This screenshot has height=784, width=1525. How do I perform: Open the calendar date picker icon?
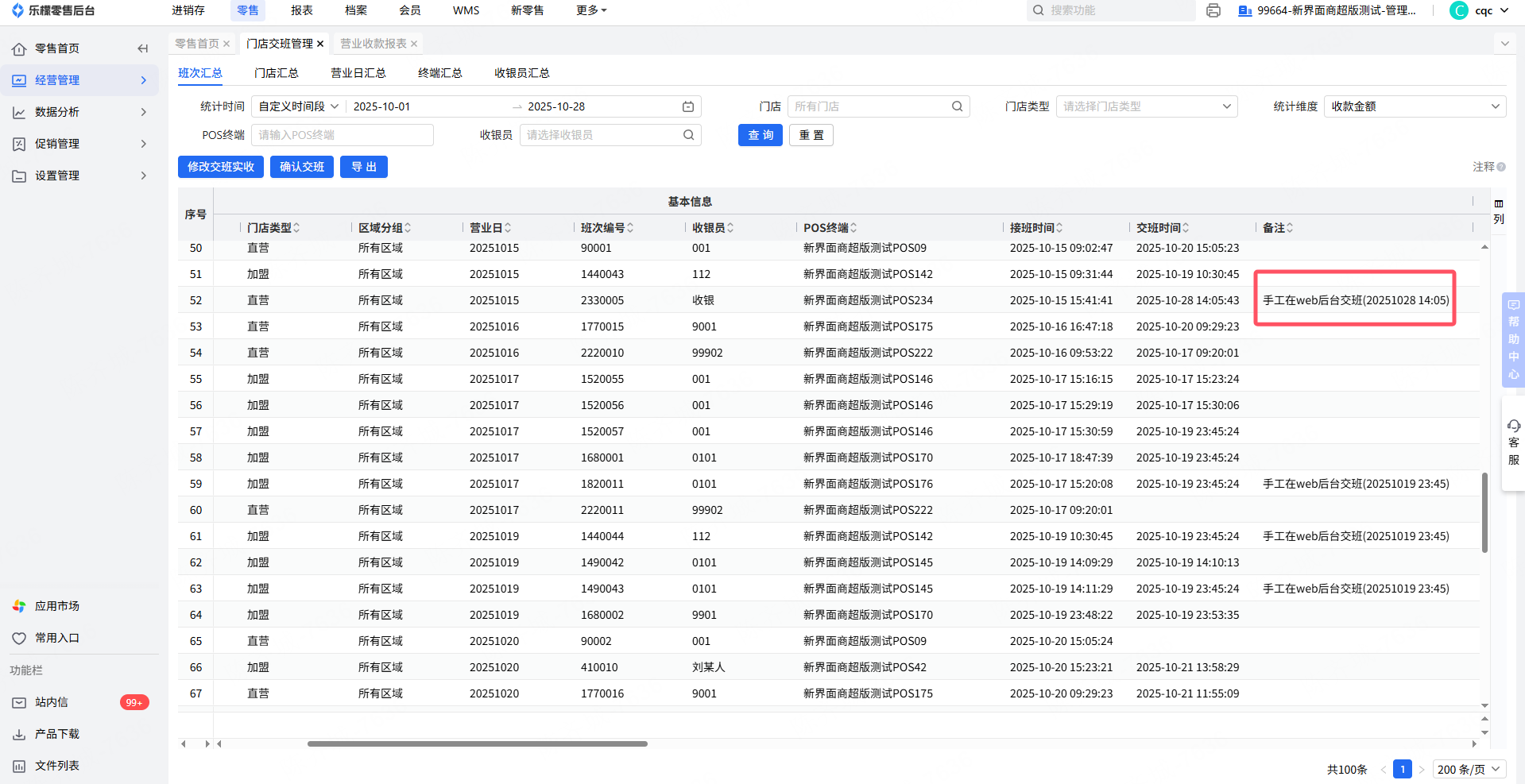[x=688, y=106]
